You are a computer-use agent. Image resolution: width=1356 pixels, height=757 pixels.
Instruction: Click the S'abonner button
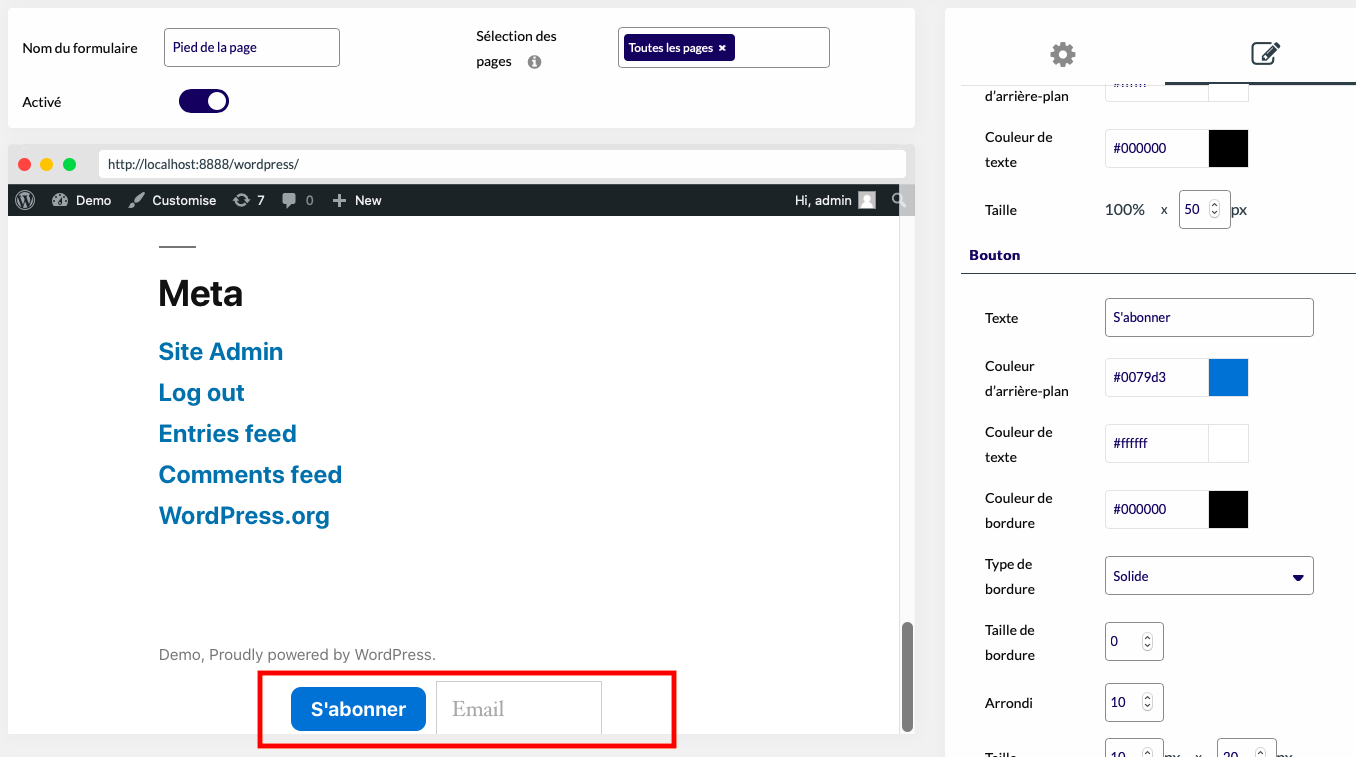click(x=358, y=709)
